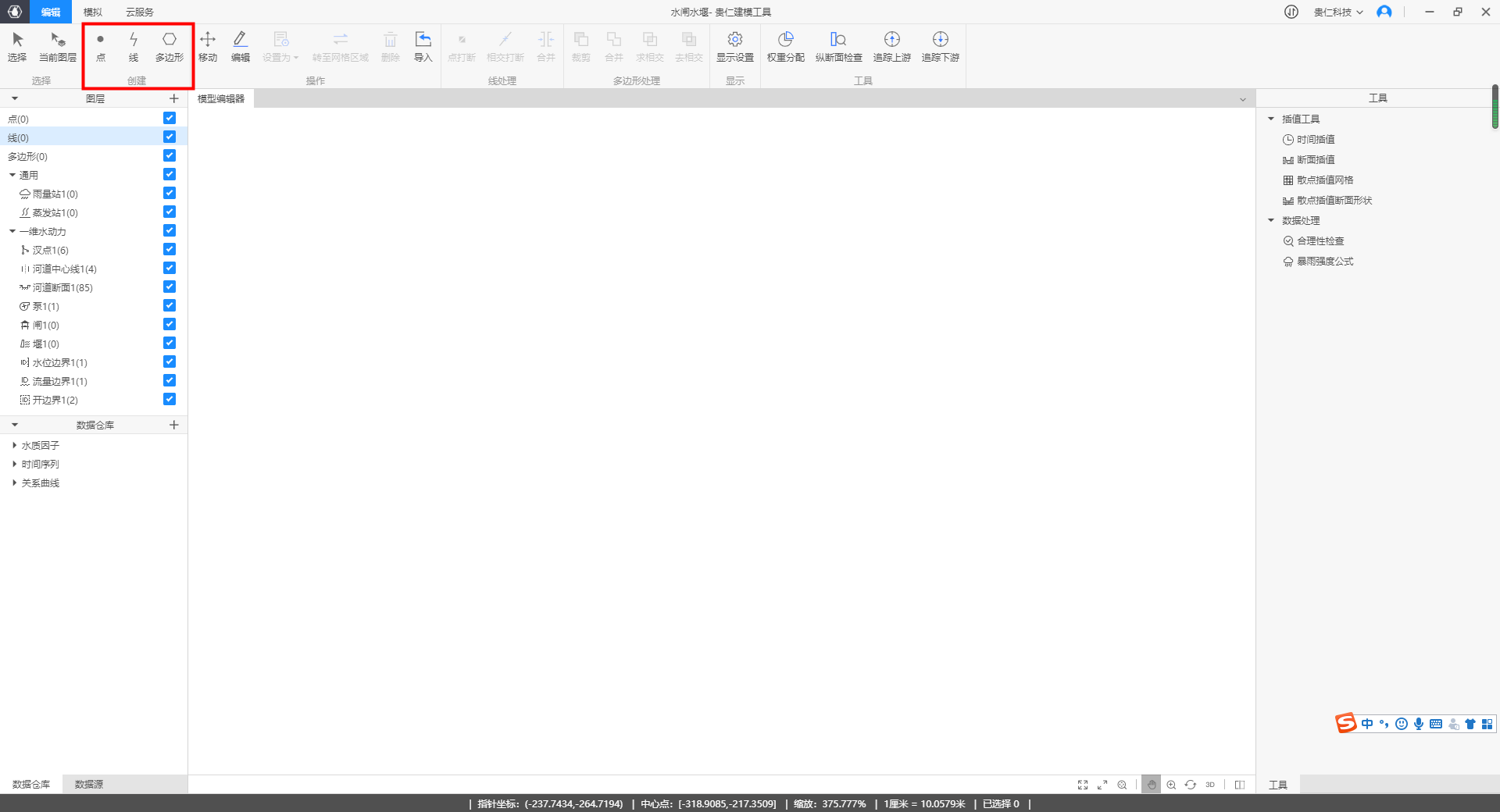
Task: Select the 点 (point) creation tool
Action: tap(100, 46)
